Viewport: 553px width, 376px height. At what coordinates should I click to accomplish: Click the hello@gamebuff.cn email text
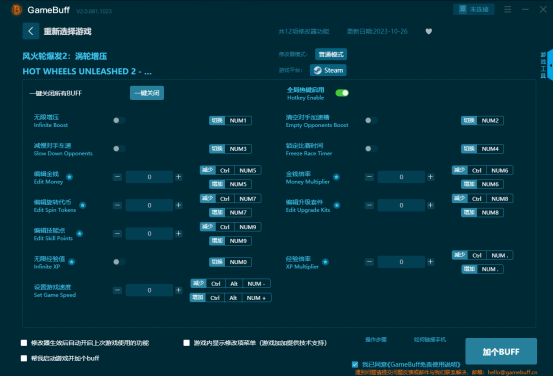[x=512, y=372]
